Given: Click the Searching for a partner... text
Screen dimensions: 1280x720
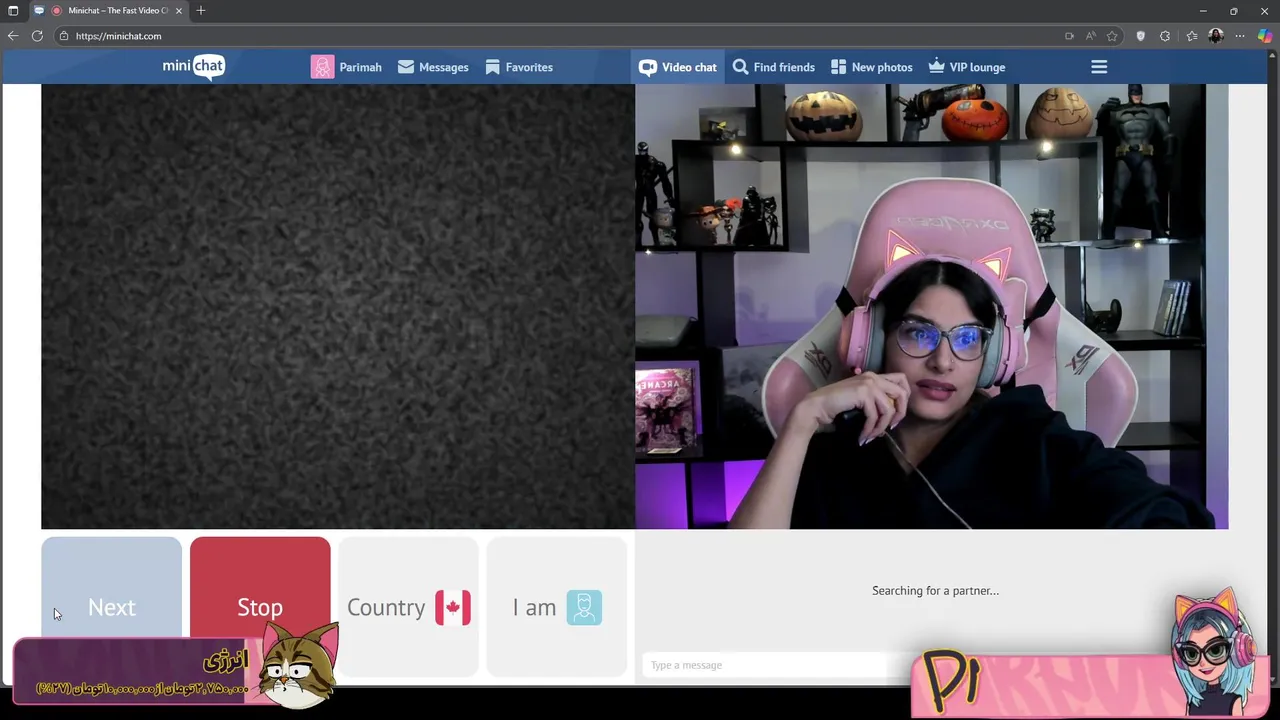Looking at the screenshot, I should (935, 591).
